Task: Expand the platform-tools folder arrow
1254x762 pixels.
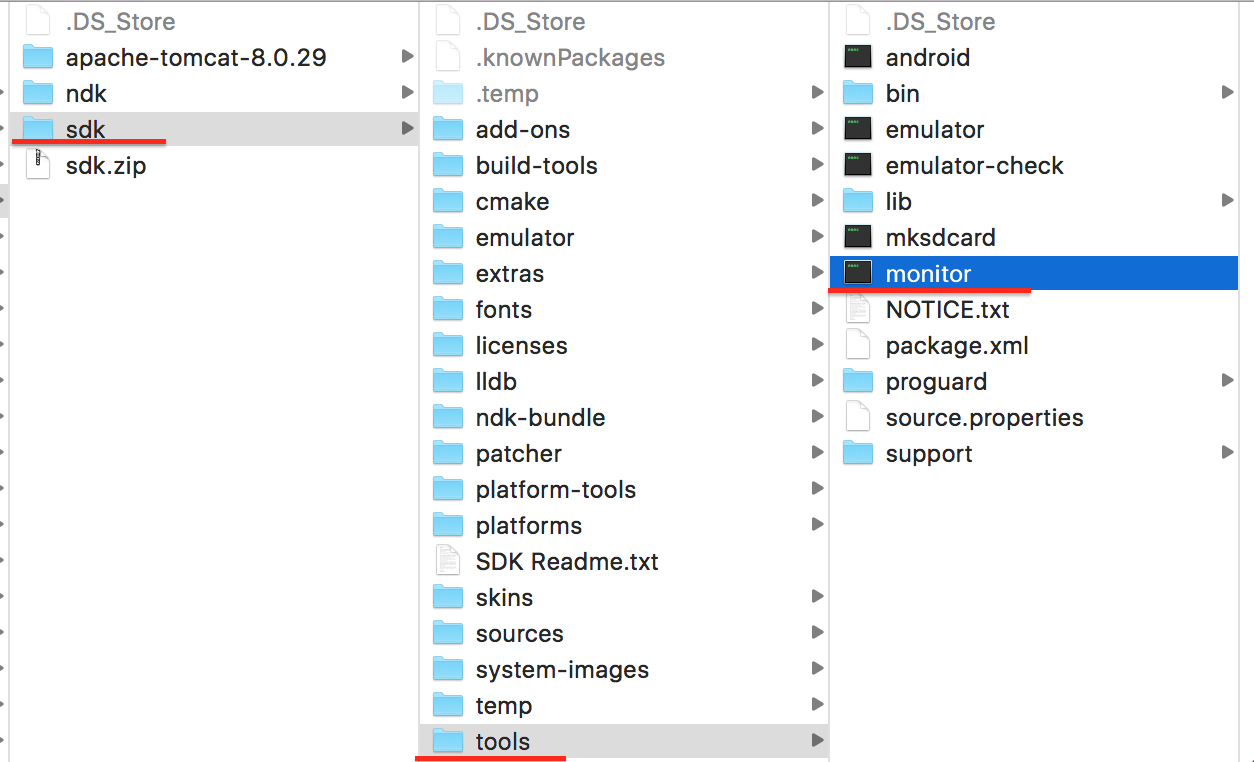Action: [819, 489]
